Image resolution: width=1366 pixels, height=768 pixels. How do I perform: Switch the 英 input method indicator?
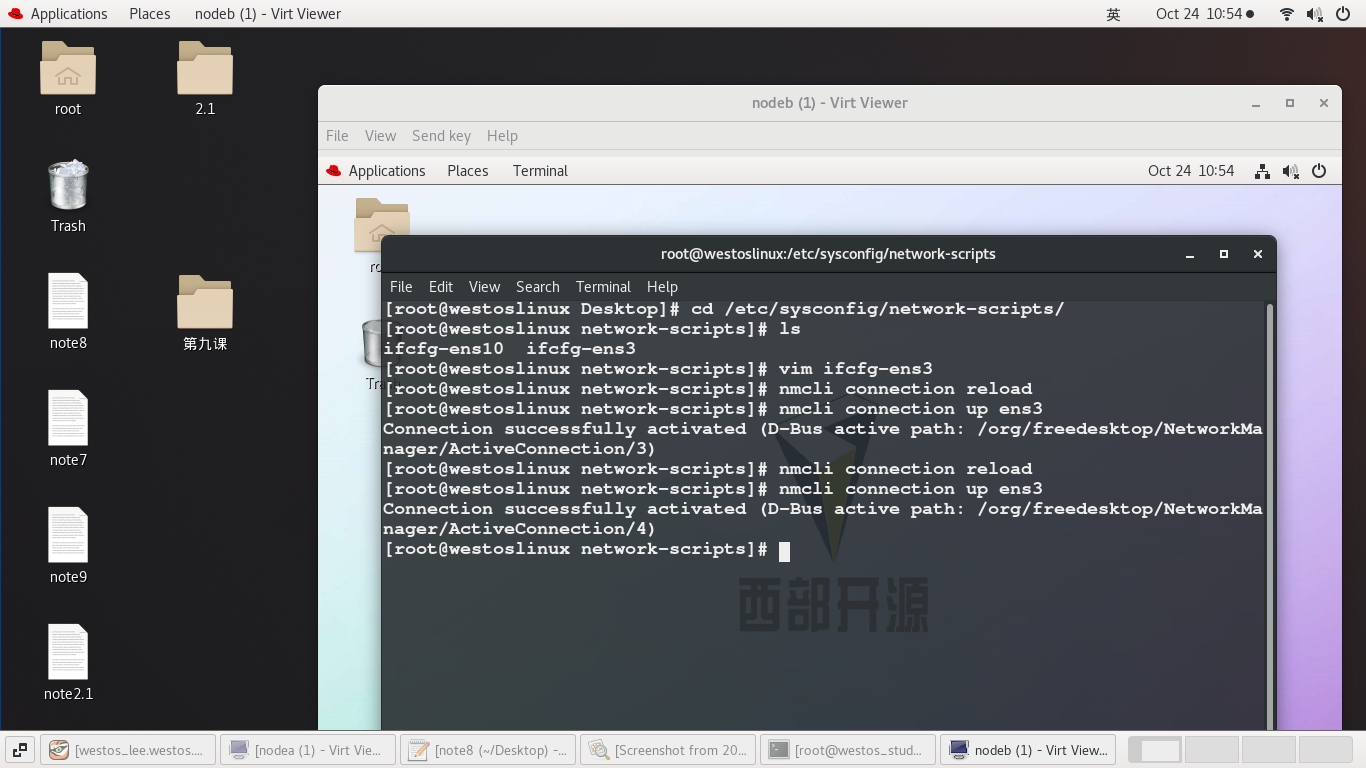click(1113, 14)
